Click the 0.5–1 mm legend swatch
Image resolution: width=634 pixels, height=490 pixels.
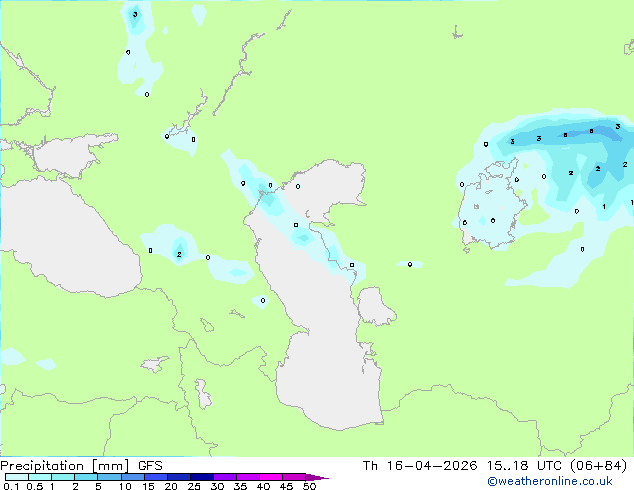click(40, 477)
